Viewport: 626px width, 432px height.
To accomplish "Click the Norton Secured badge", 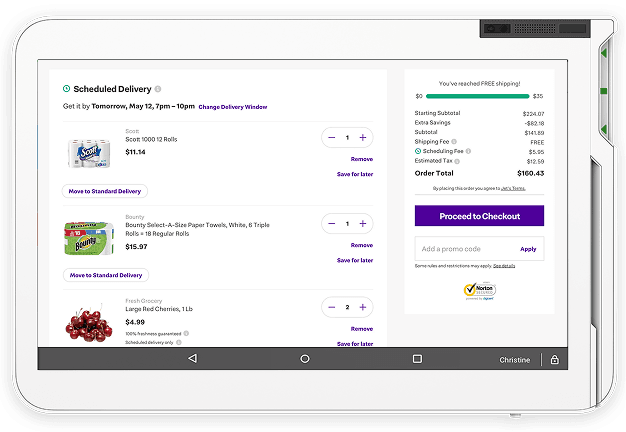I will pos(479,291).
